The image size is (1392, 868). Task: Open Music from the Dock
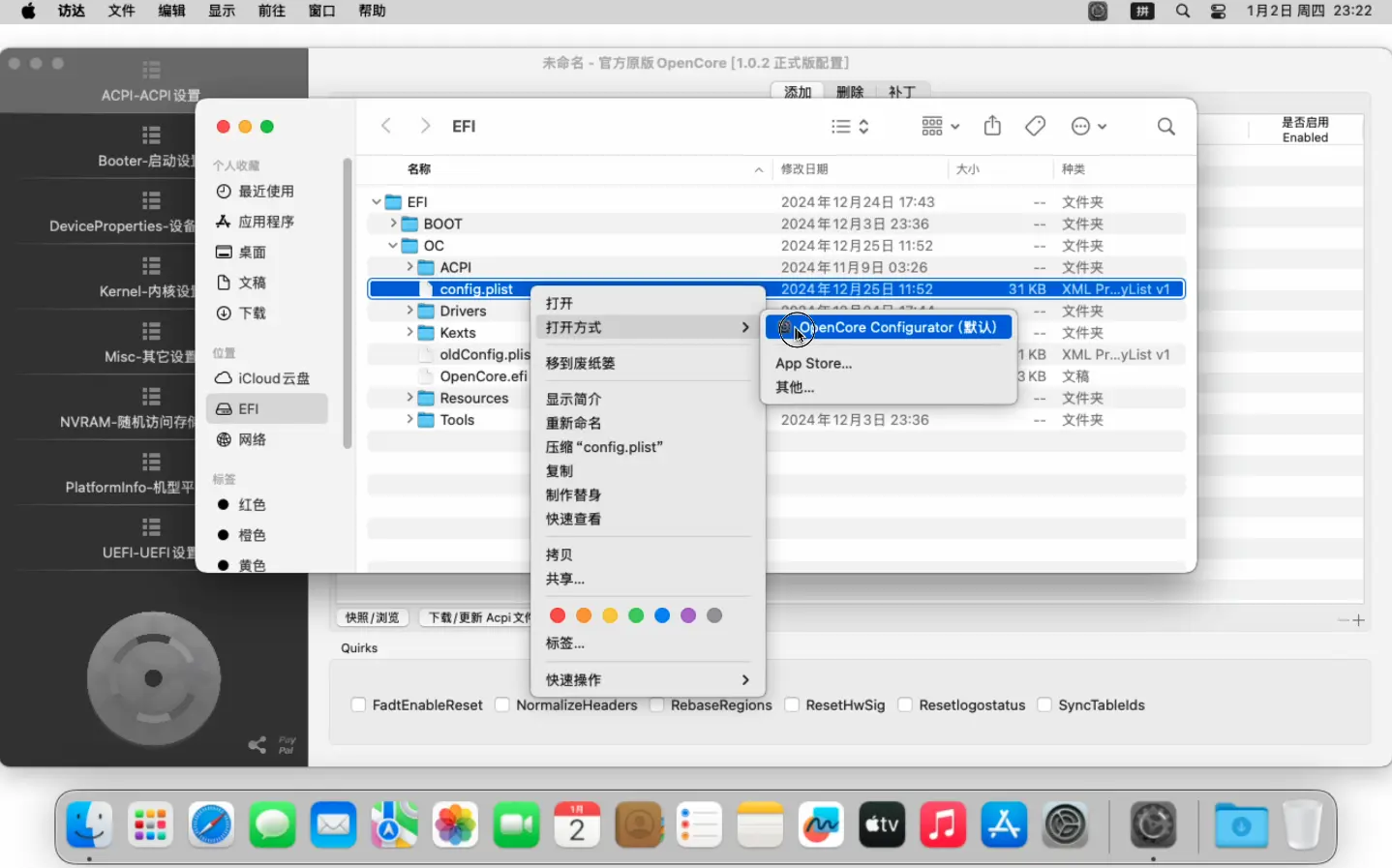(943, 825)
